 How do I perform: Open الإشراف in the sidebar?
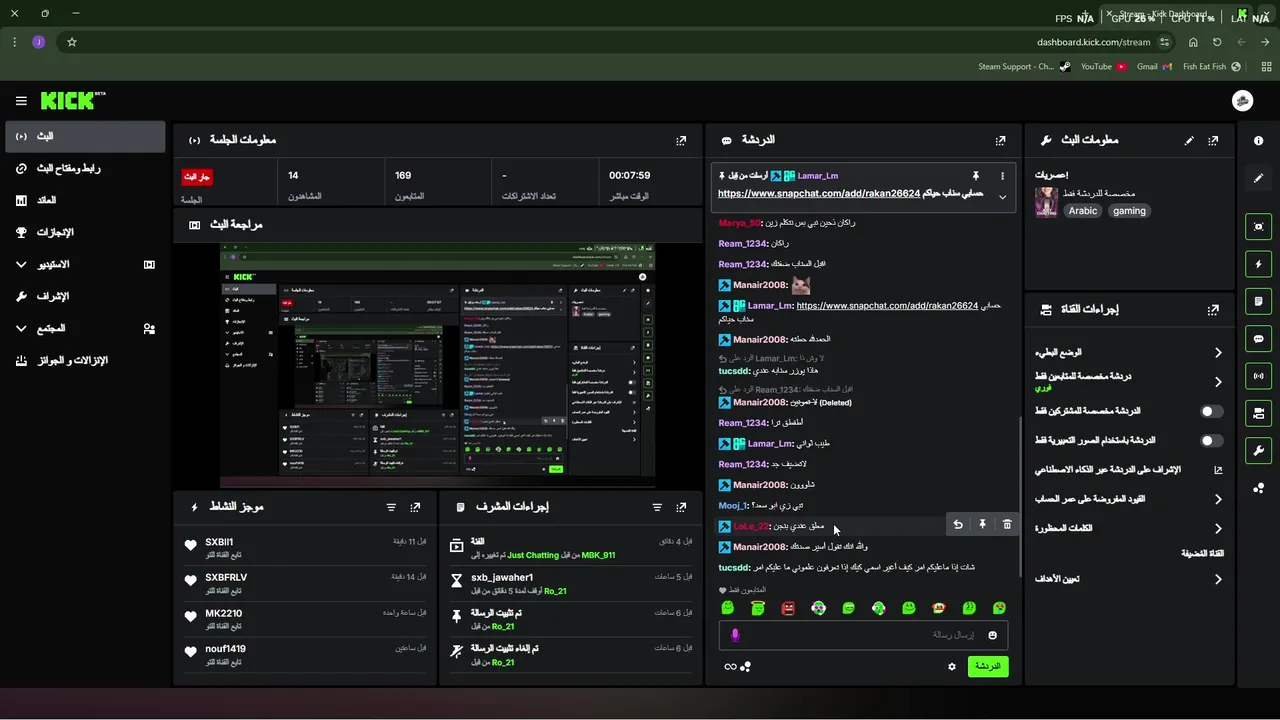click(x=85, y=296)
